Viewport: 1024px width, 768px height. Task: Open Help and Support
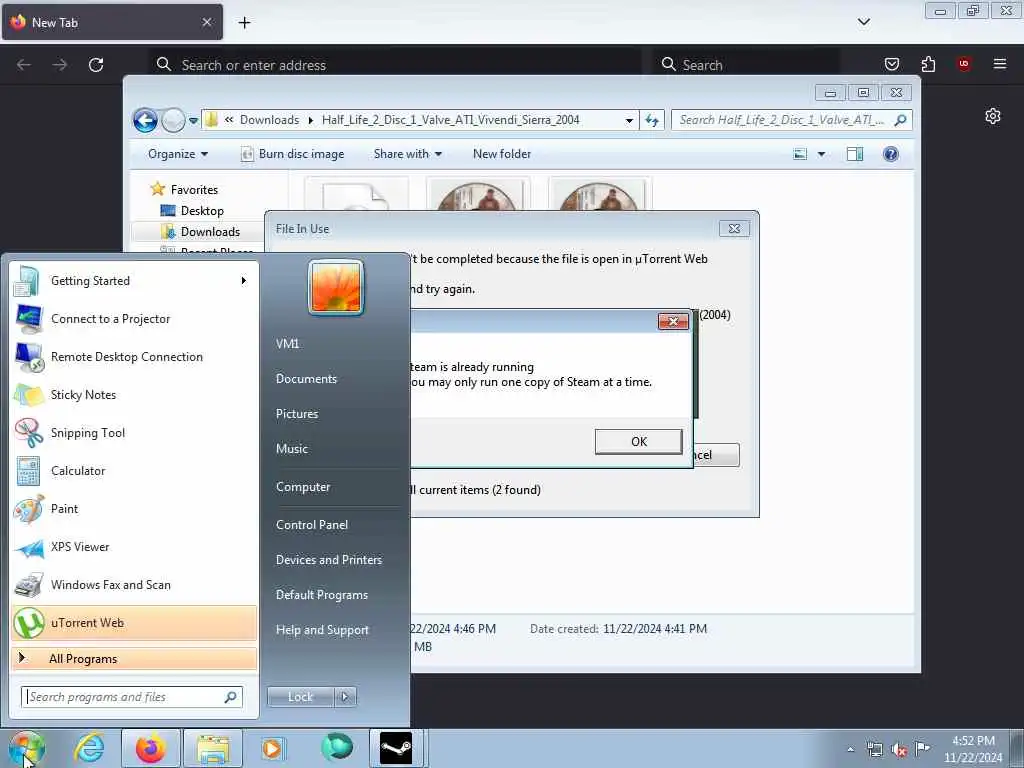pyautogui.click(x=323, y=630)
